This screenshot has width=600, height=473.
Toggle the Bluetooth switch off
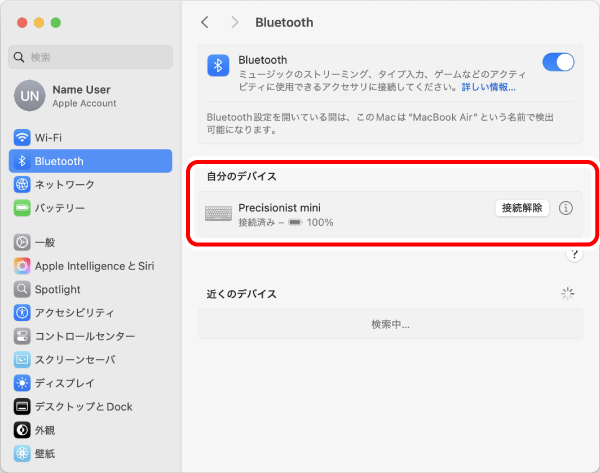pyautogui.click(x=558, y=62)
